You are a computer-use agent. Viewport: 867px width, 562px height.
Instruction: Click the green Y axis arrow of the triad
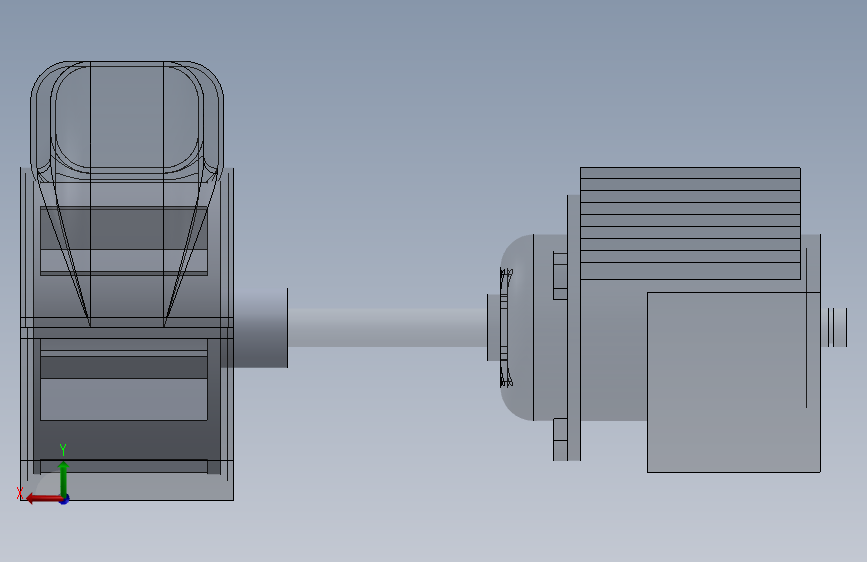click(64, 478)
